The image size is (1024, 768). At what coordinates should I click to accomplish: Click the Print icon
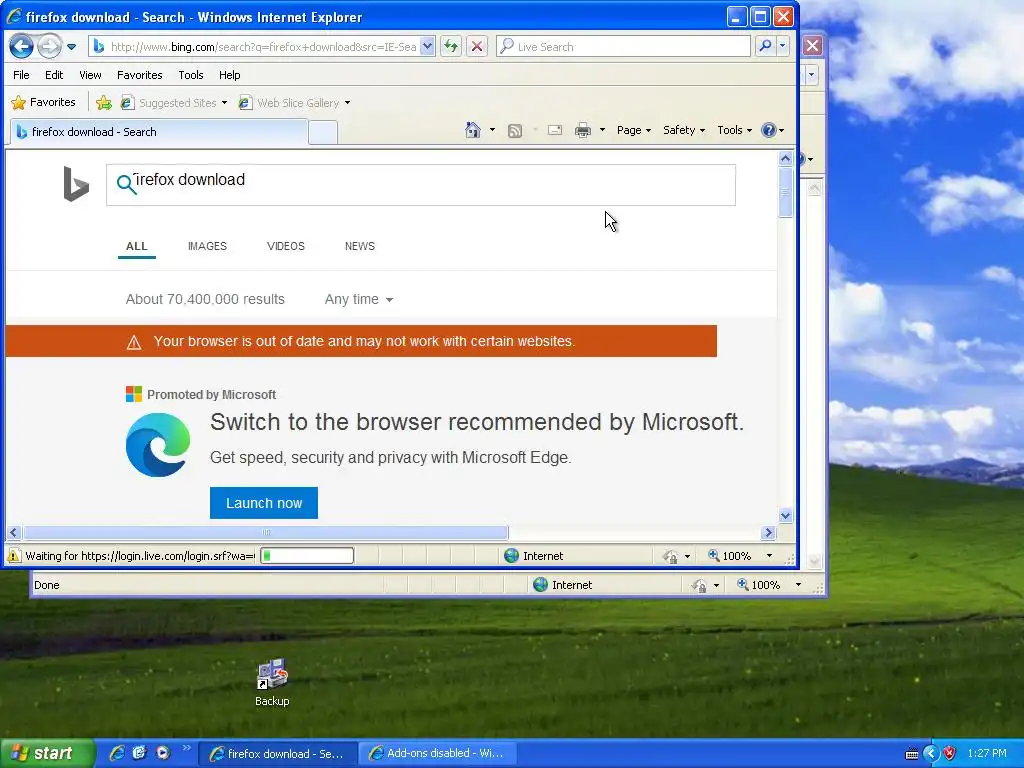point(583,131)
